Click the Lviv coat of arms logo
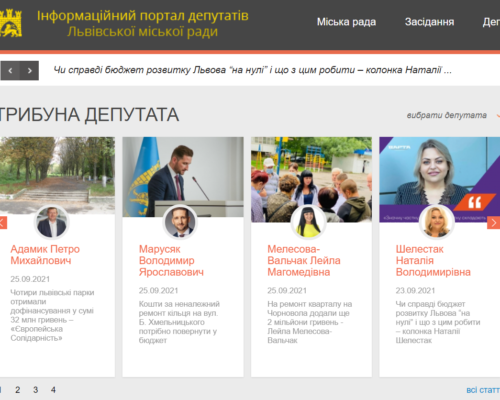Image resolution: width=500 pixels, height=400 pixels. [11, 23]
